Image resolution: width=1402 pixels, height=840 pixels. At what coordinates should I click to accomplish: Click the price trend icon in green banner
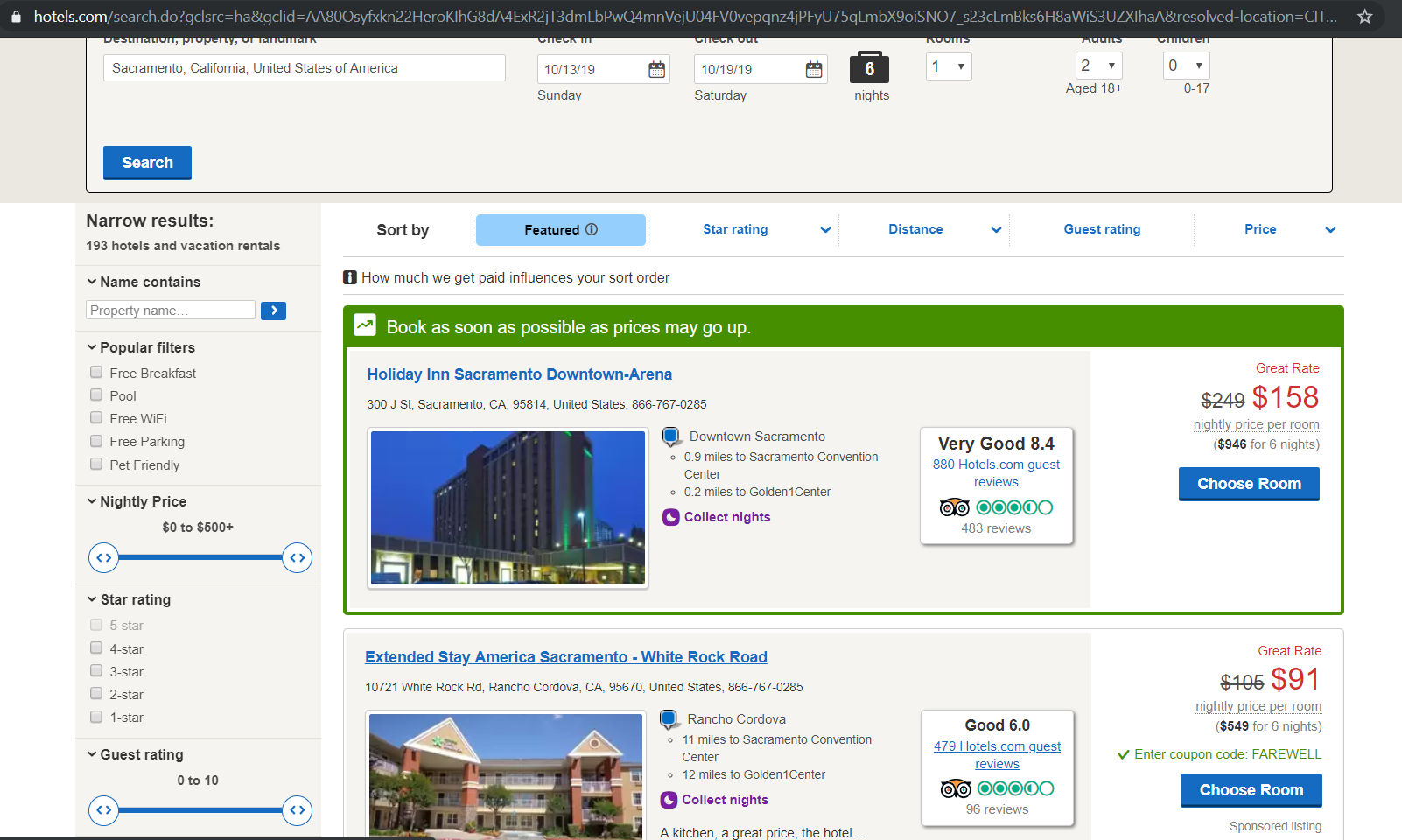coord(365,325)
